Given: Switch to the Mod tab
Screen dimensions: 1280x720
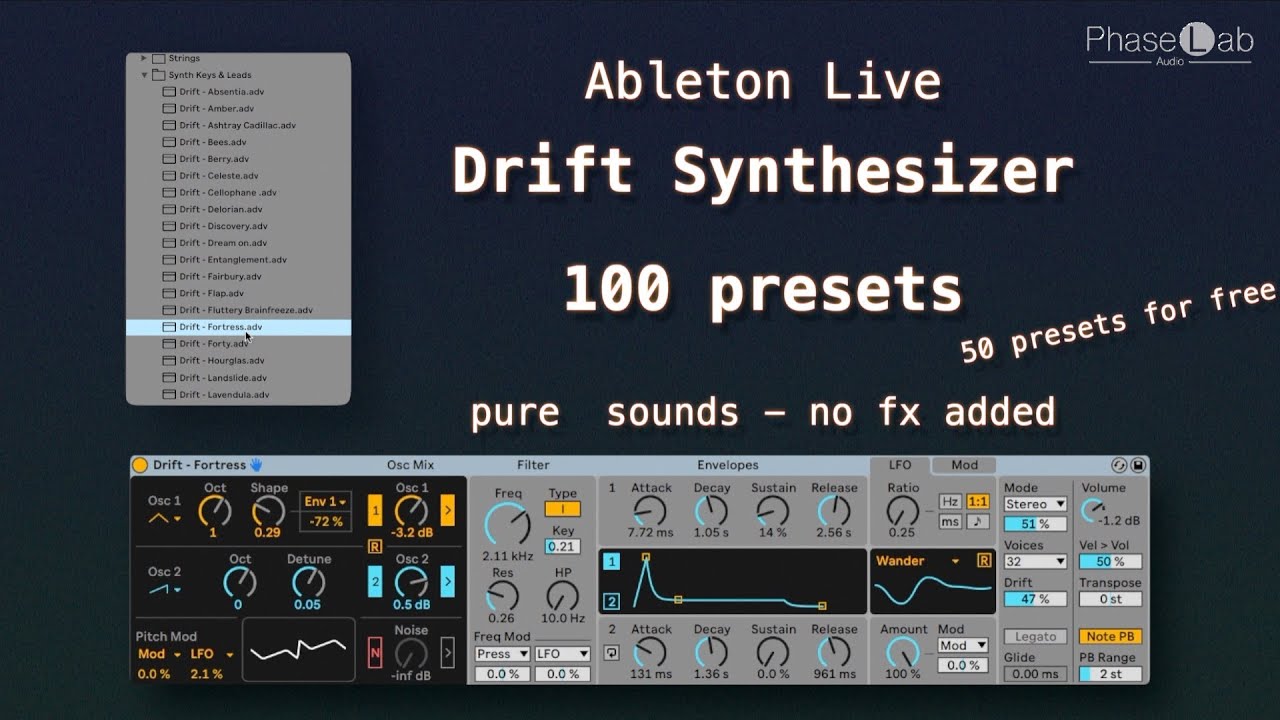Looking at the screenshot, I should coord(965,465).
